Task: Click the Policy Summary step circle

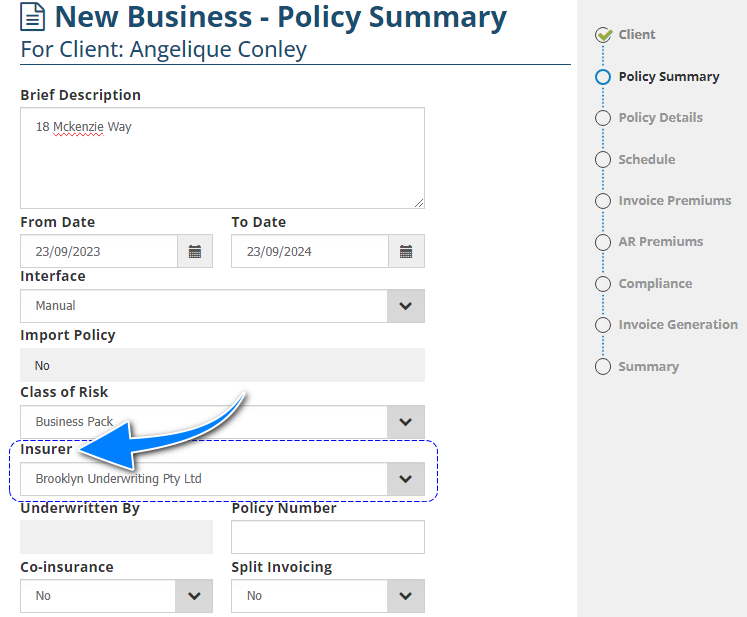Action: (x=603, y=76)
